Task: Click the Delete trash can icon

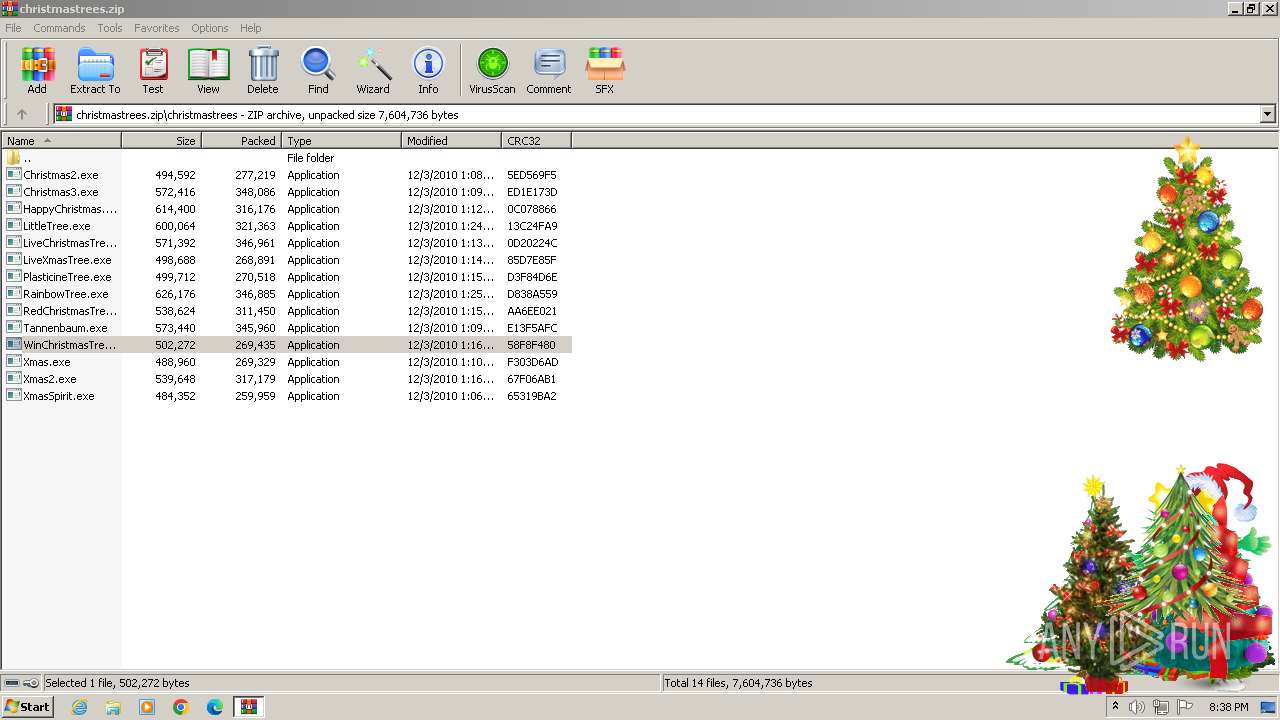Action: point(263,70)
